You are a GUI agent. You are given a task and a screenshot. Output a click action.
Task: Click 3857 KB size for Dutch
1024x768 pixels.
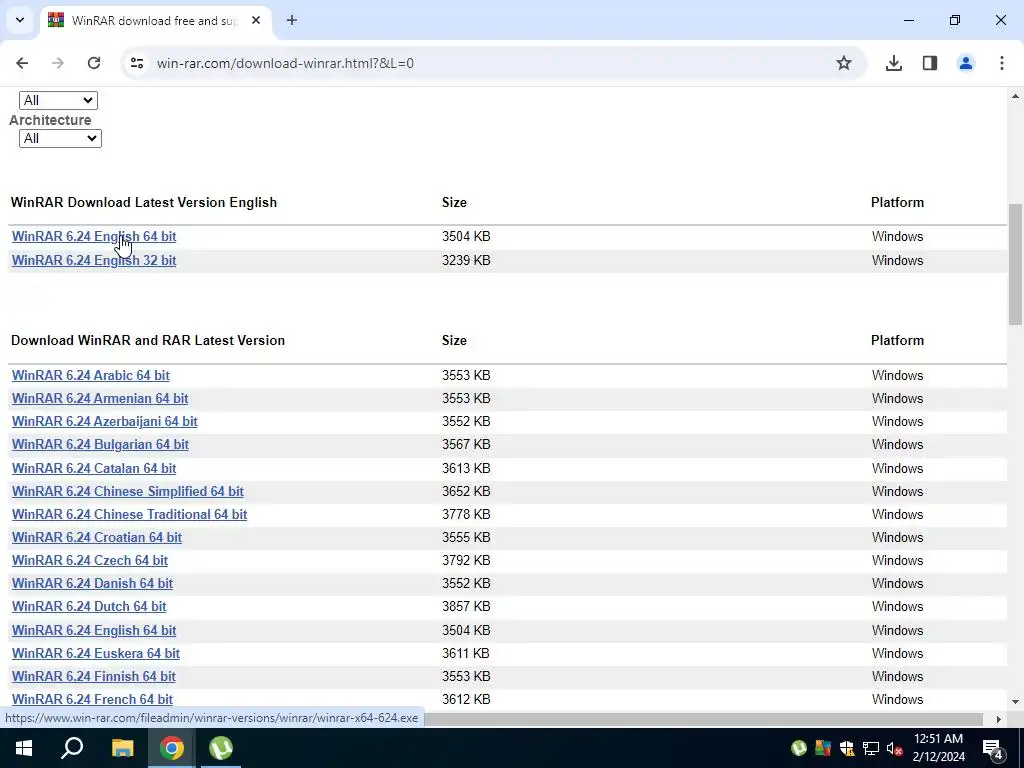pyautogui.click(x=466, y=607)
